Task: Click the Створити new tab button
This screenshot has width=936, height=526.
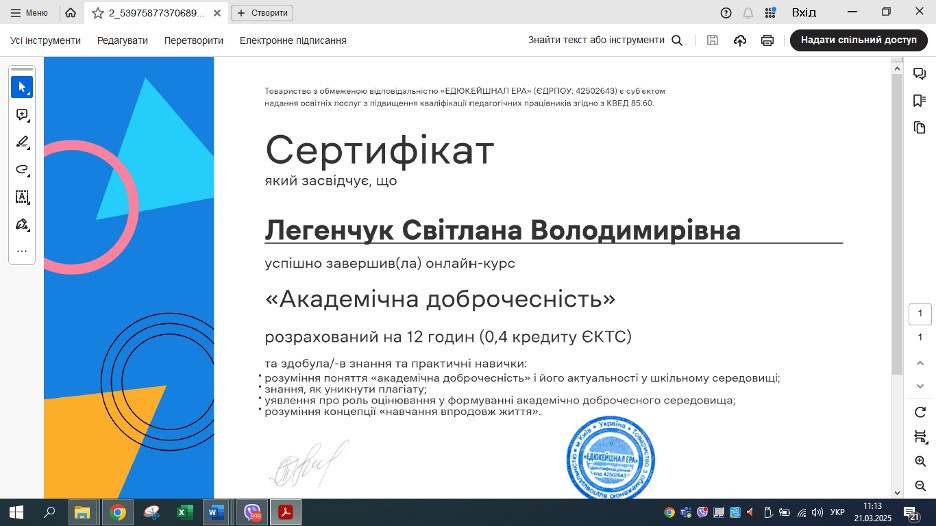Action: (x=262, y=13)
